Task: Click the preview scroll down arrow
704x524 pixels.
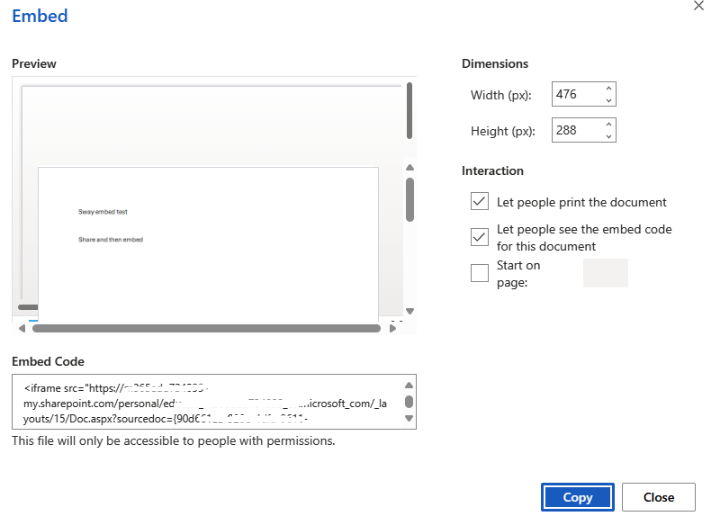Action: [x=409, y=311]
